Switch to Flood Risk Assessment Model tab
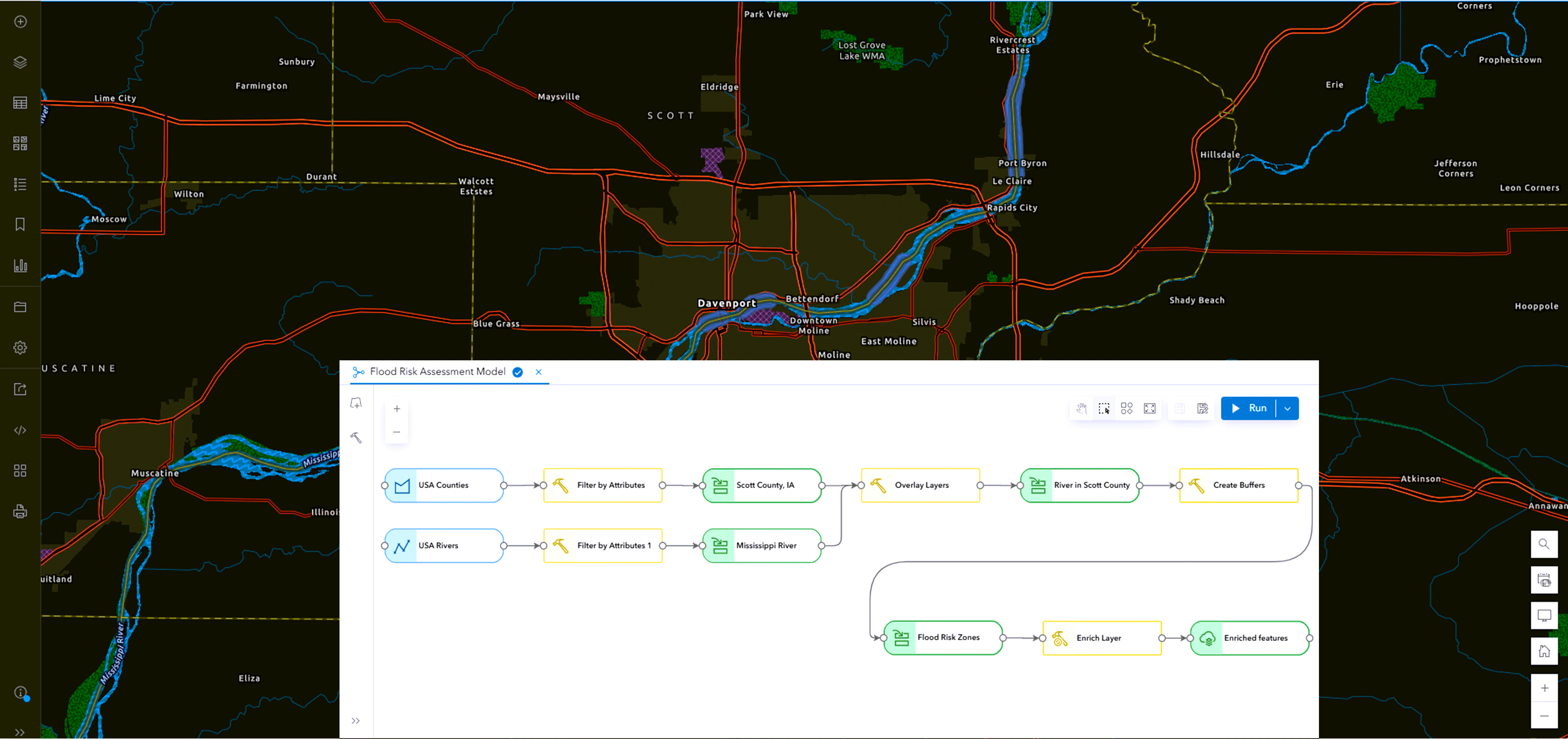Screen dimensions: 1568x739 [x=437, y=372]
